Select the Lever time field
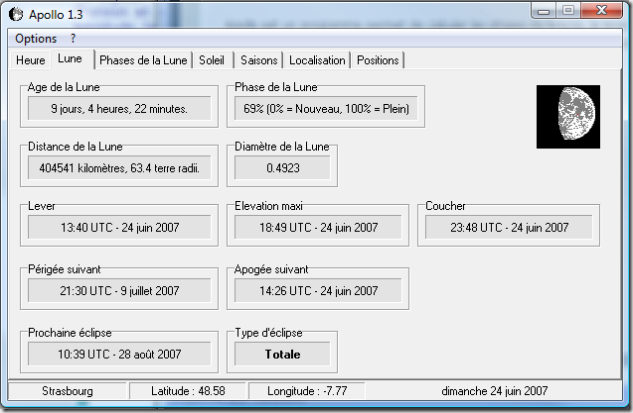The image size is (633, 413). (x=119, y=228)
